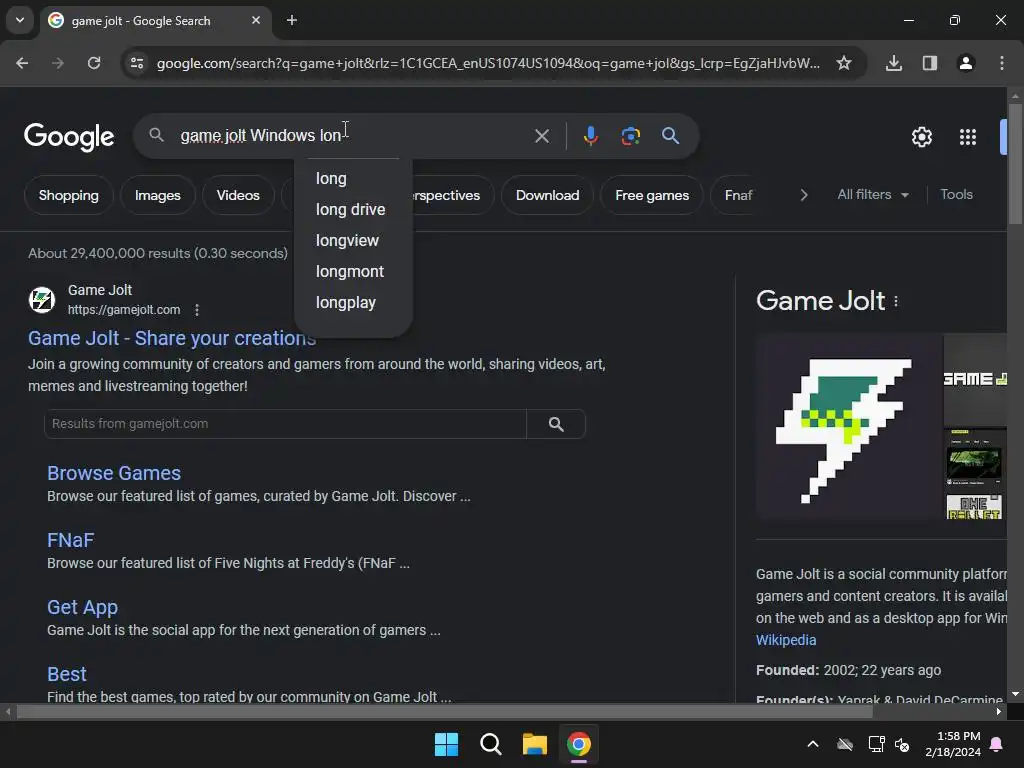Expand the All filters dropdown

click(872, 195)
